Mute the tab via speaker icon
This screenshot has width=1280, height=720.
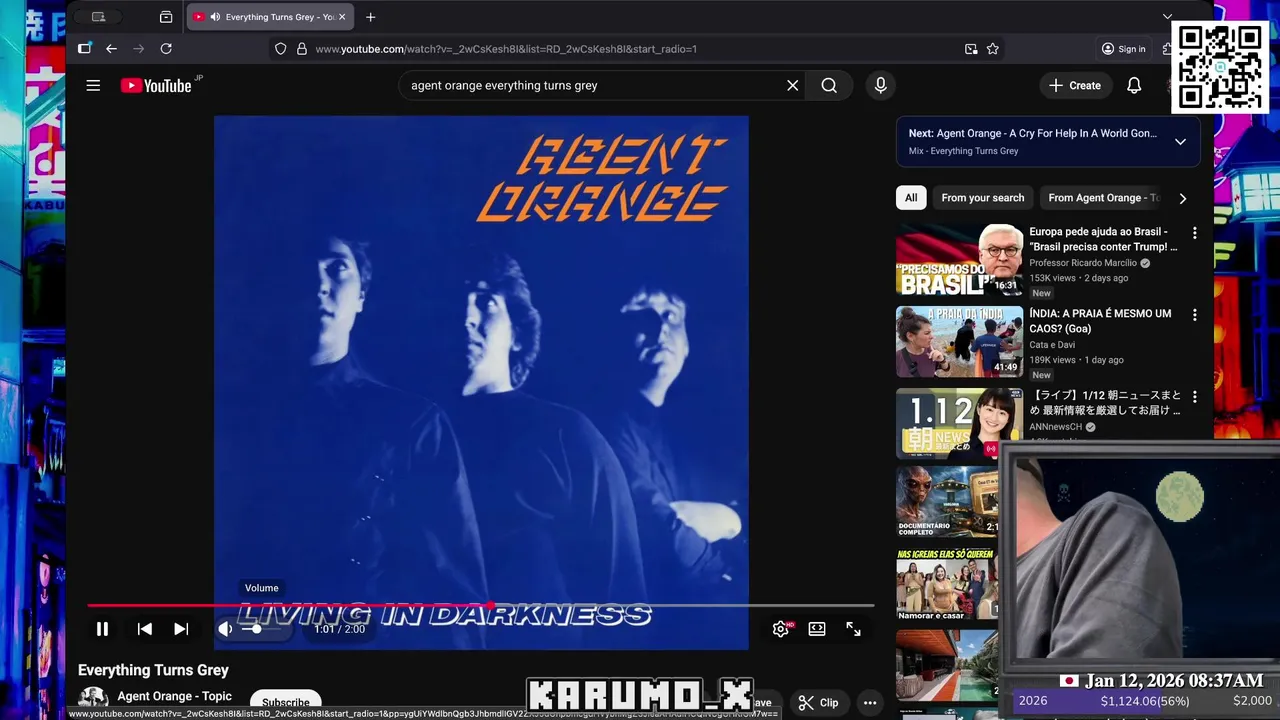(215, 17)
